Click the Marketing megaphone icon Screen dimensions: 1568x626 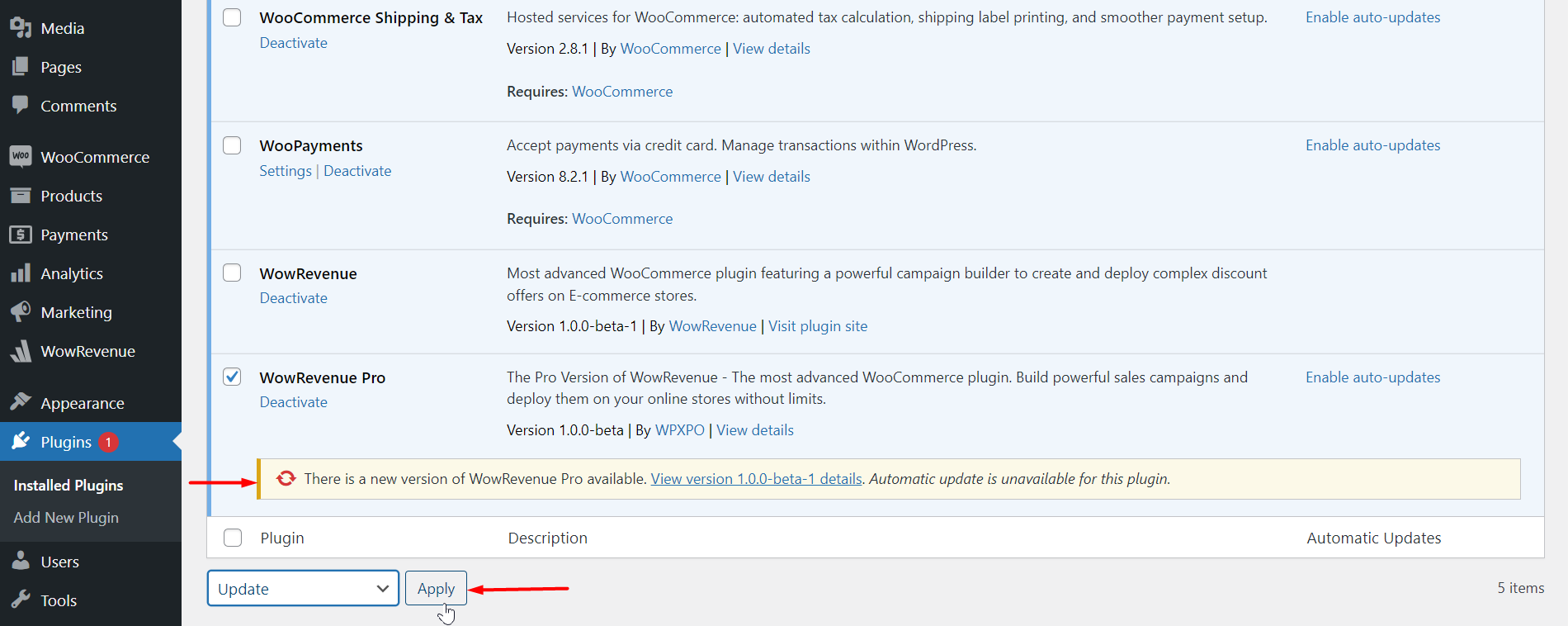tap(21, 312)
